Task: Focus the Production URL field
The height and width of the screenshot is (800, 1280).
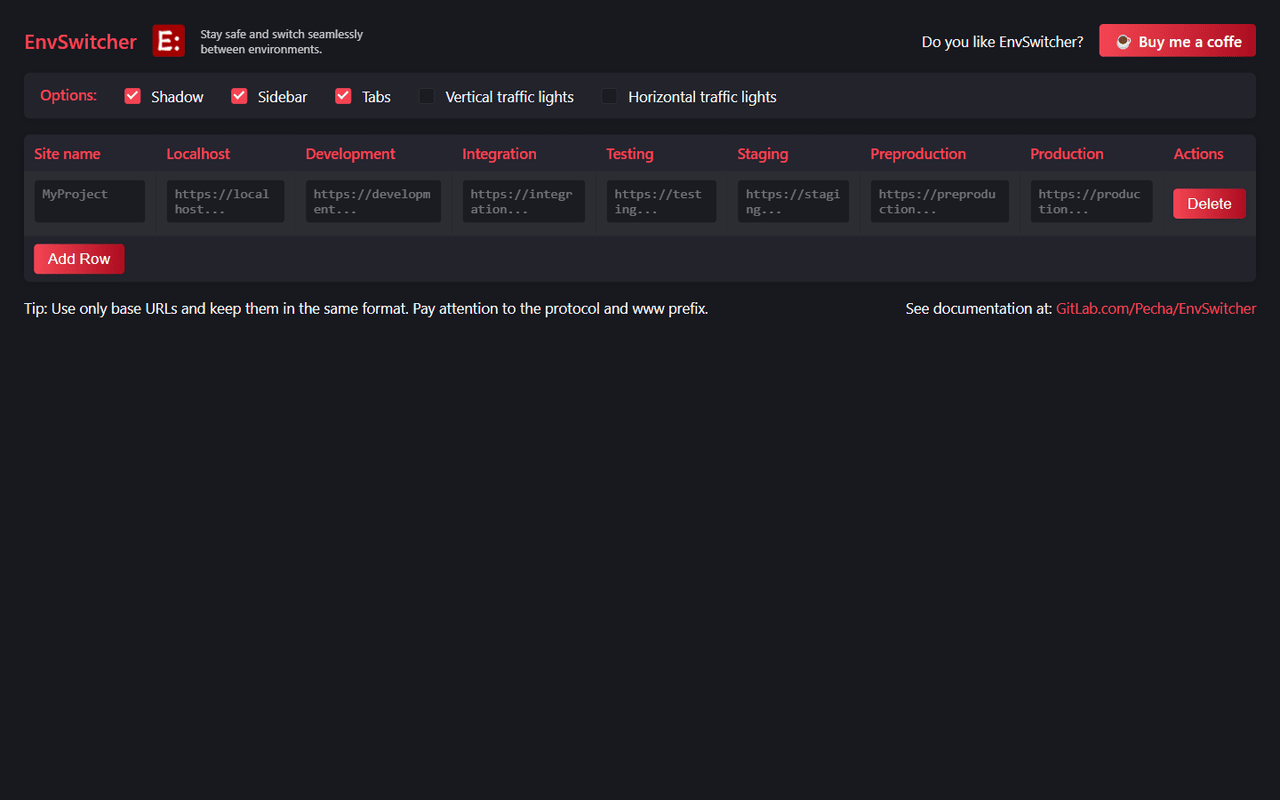Action: pyautogui.click(x=1091, y=201)
